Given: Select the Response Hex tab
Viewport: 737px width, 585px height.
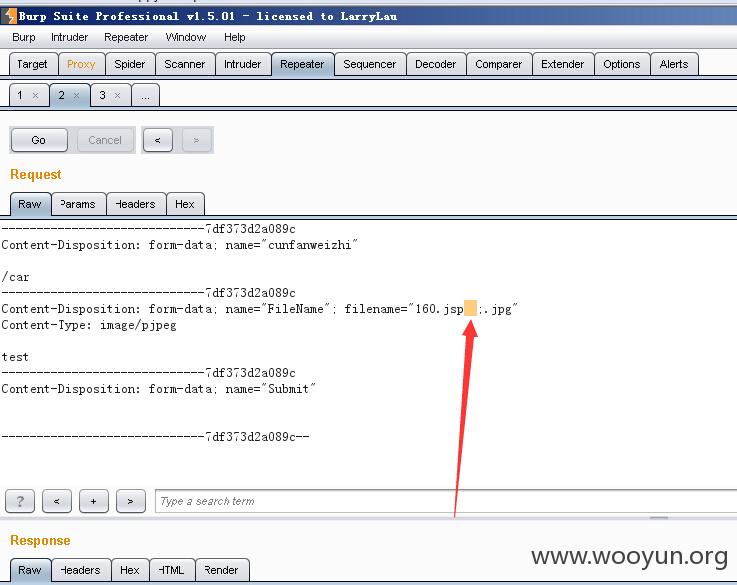Looking at the screenshot, I should (x=130, y=570).
